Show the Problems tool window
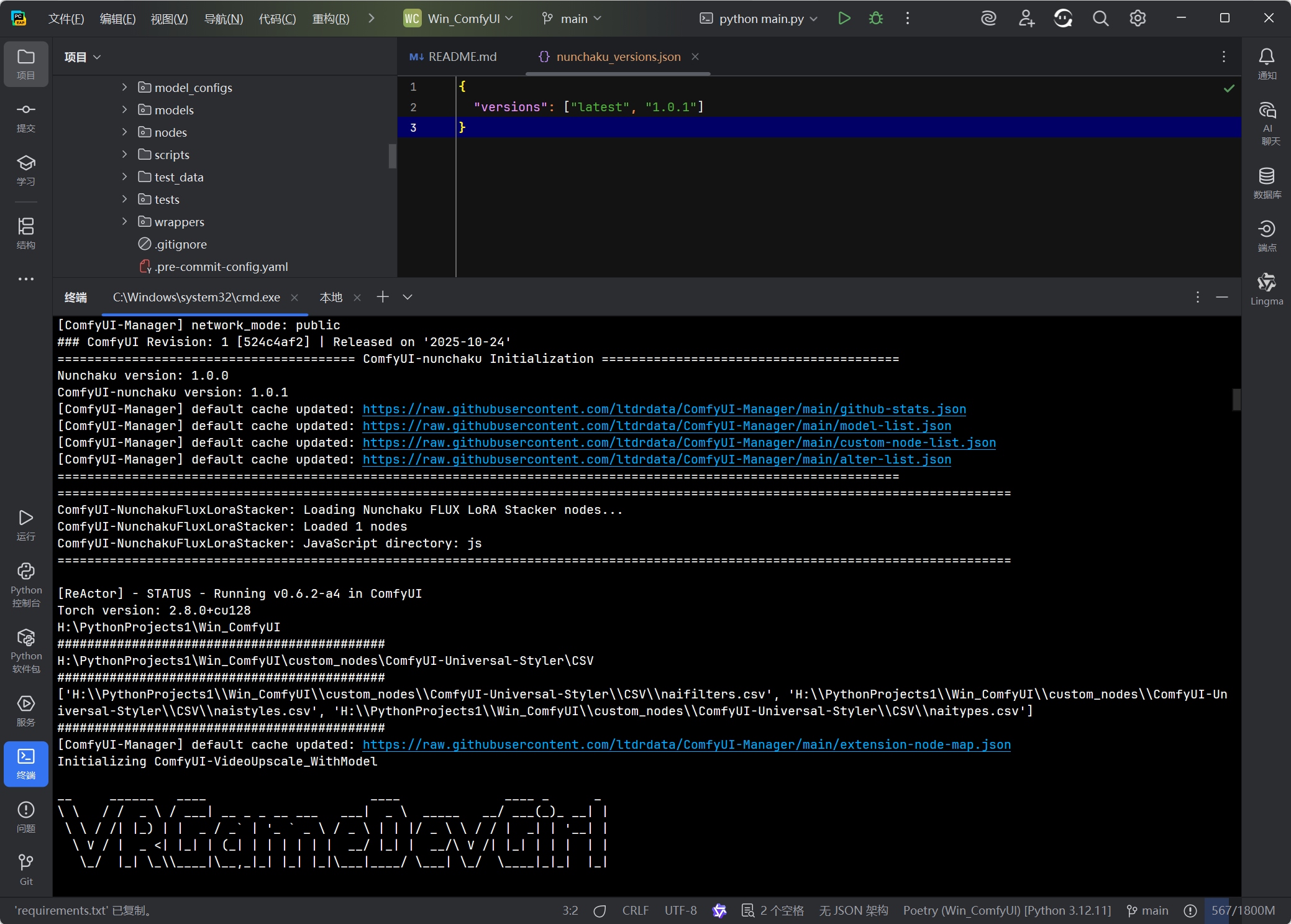 (26, 816)
